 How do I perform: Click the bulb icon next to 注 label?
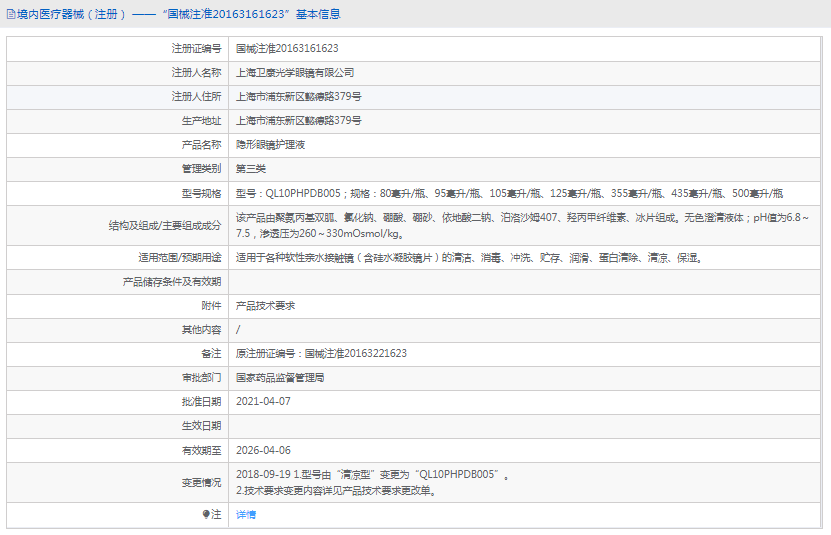click(x=206, y=514)
